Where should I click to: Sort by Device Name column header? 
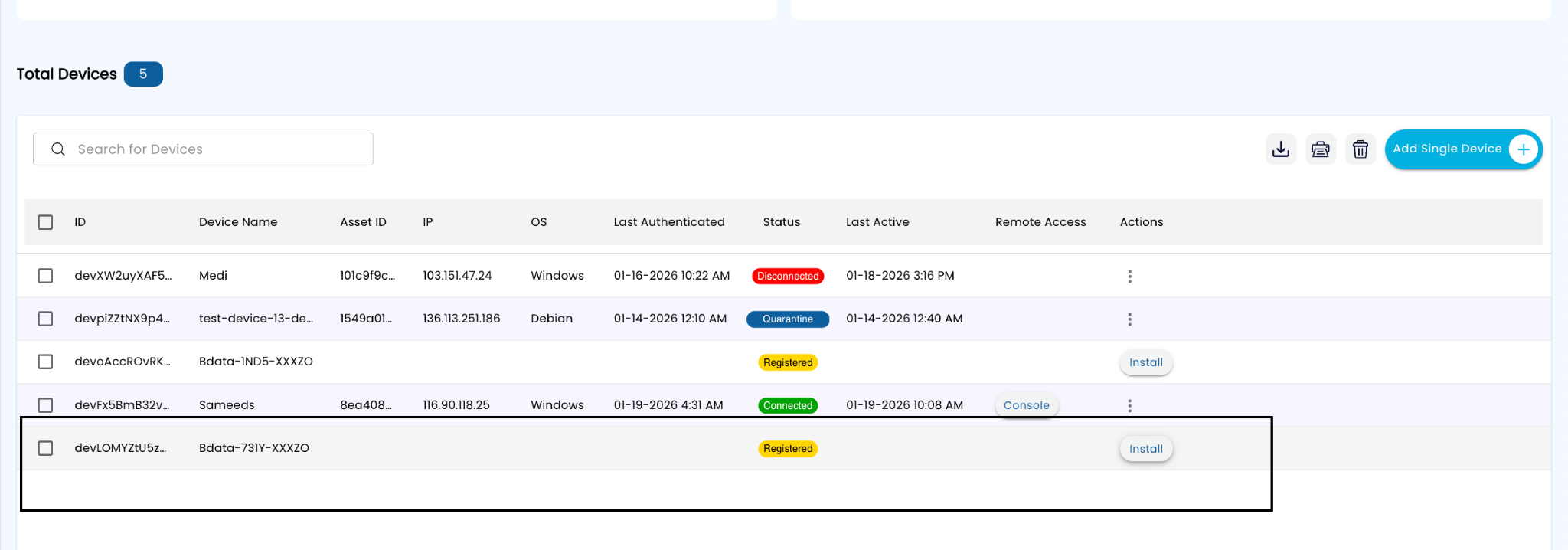point(238,222)
